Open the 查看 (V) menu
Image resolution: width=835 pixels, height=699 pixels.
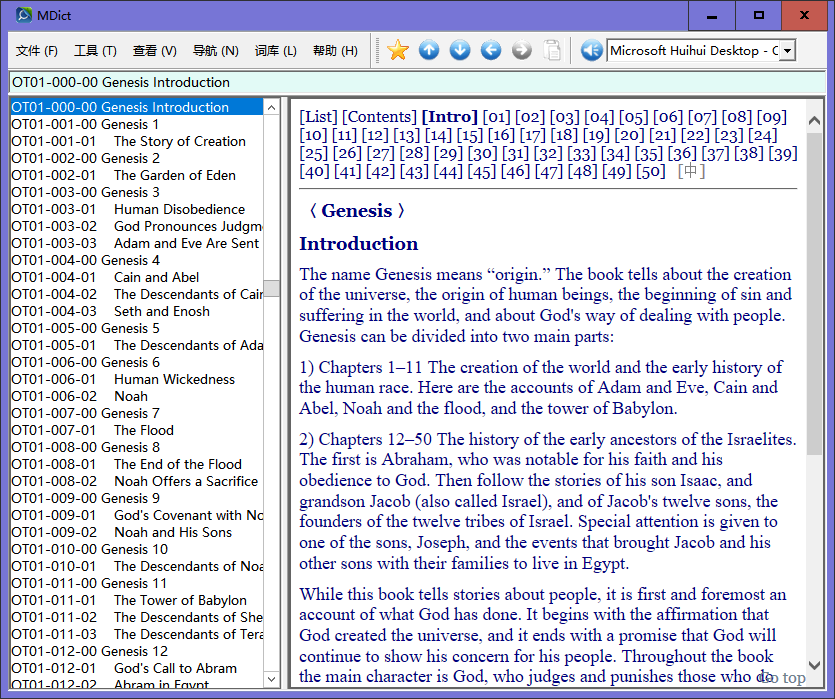point(154,51)
